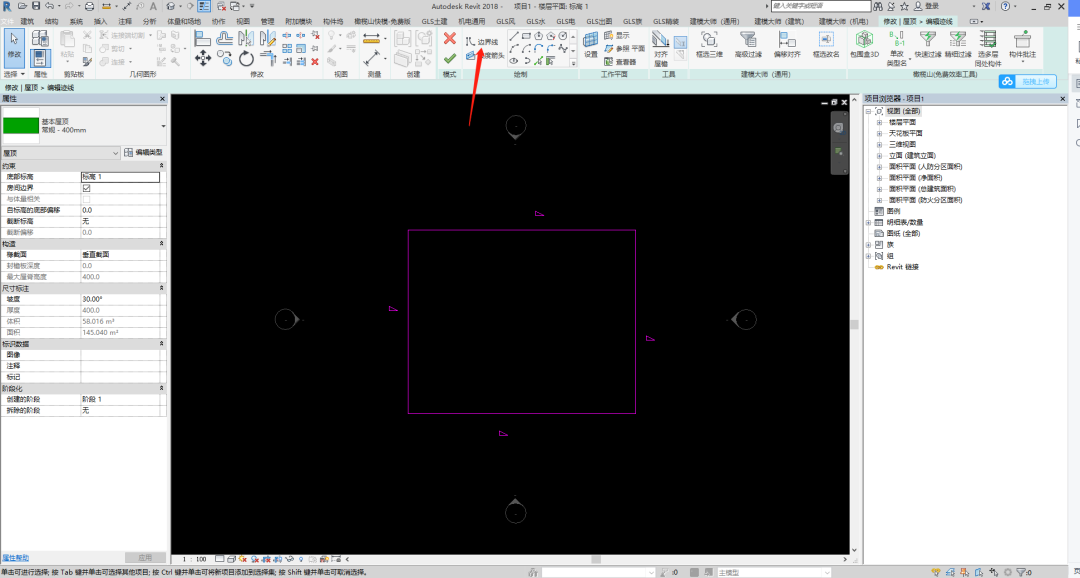The image size is (1080, 578).
Task: Open the 建筑 ribbon tab
Action: [27, 21]
